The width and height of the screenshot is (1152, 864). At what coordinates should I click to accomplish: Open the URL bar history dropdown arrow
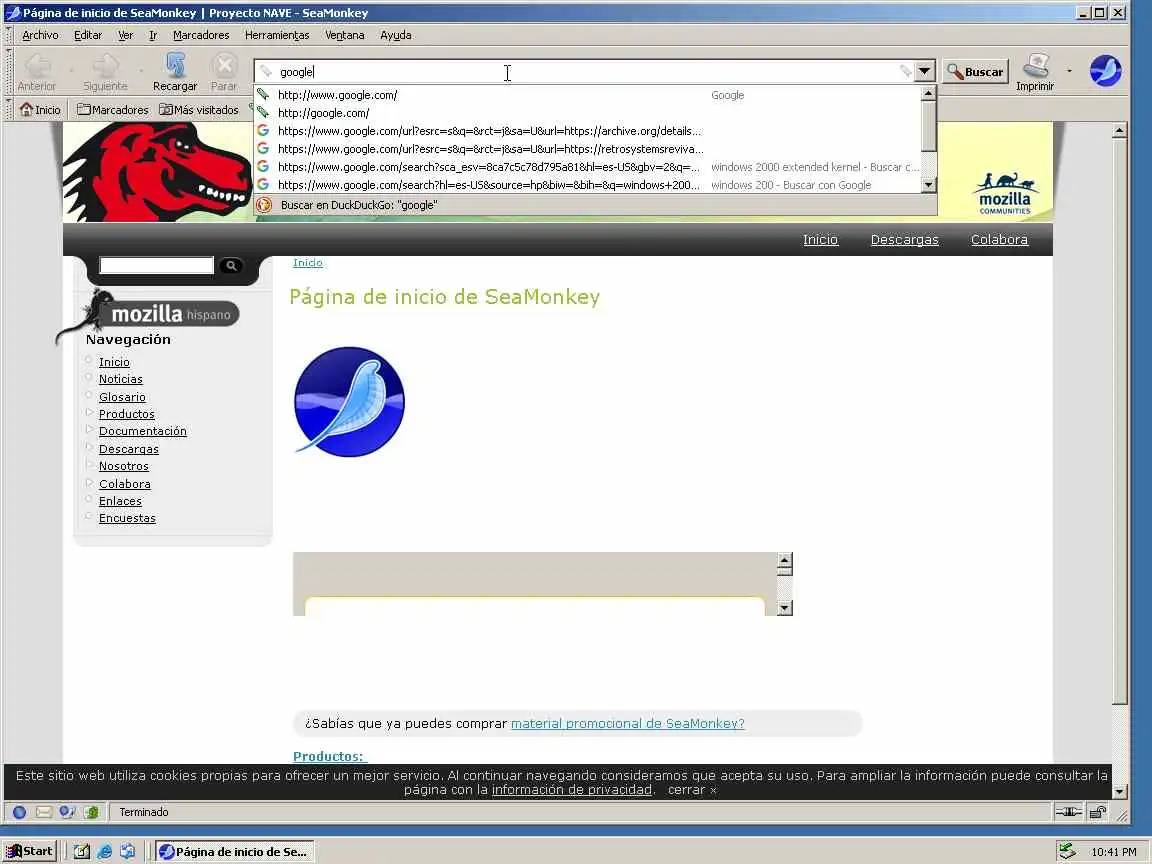tap(924, 71)
